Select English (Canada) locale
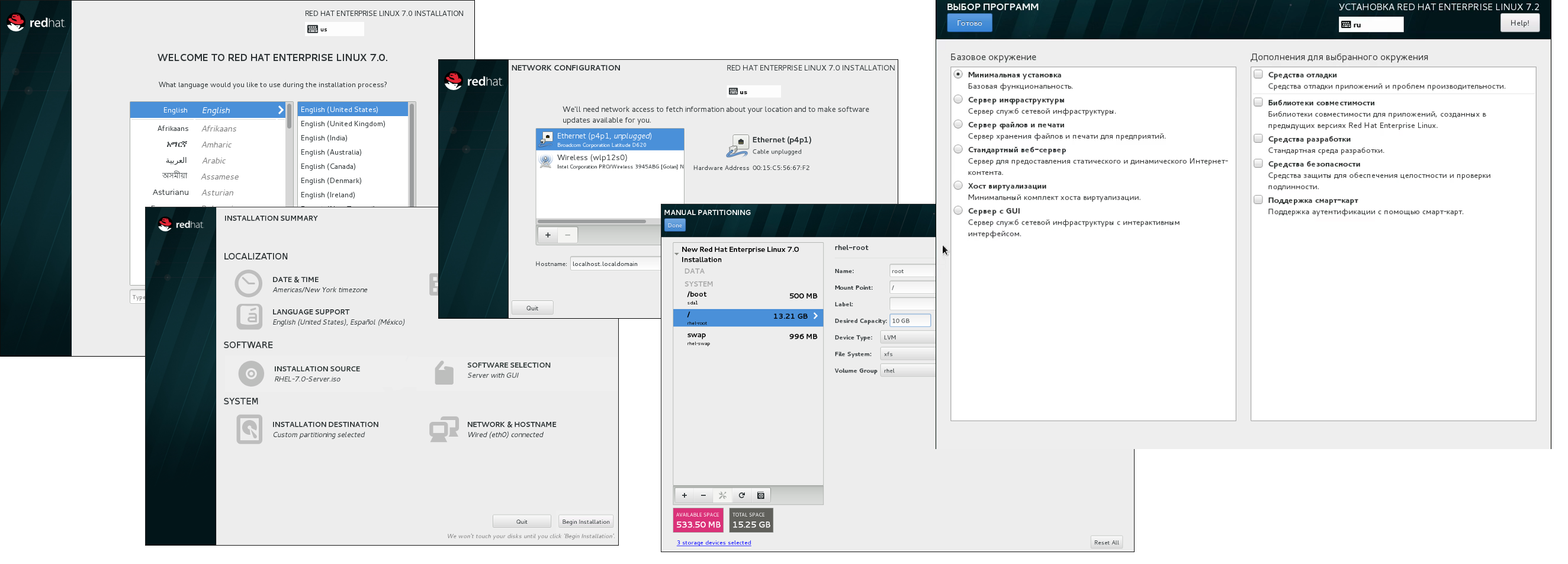 click(352, 166)
